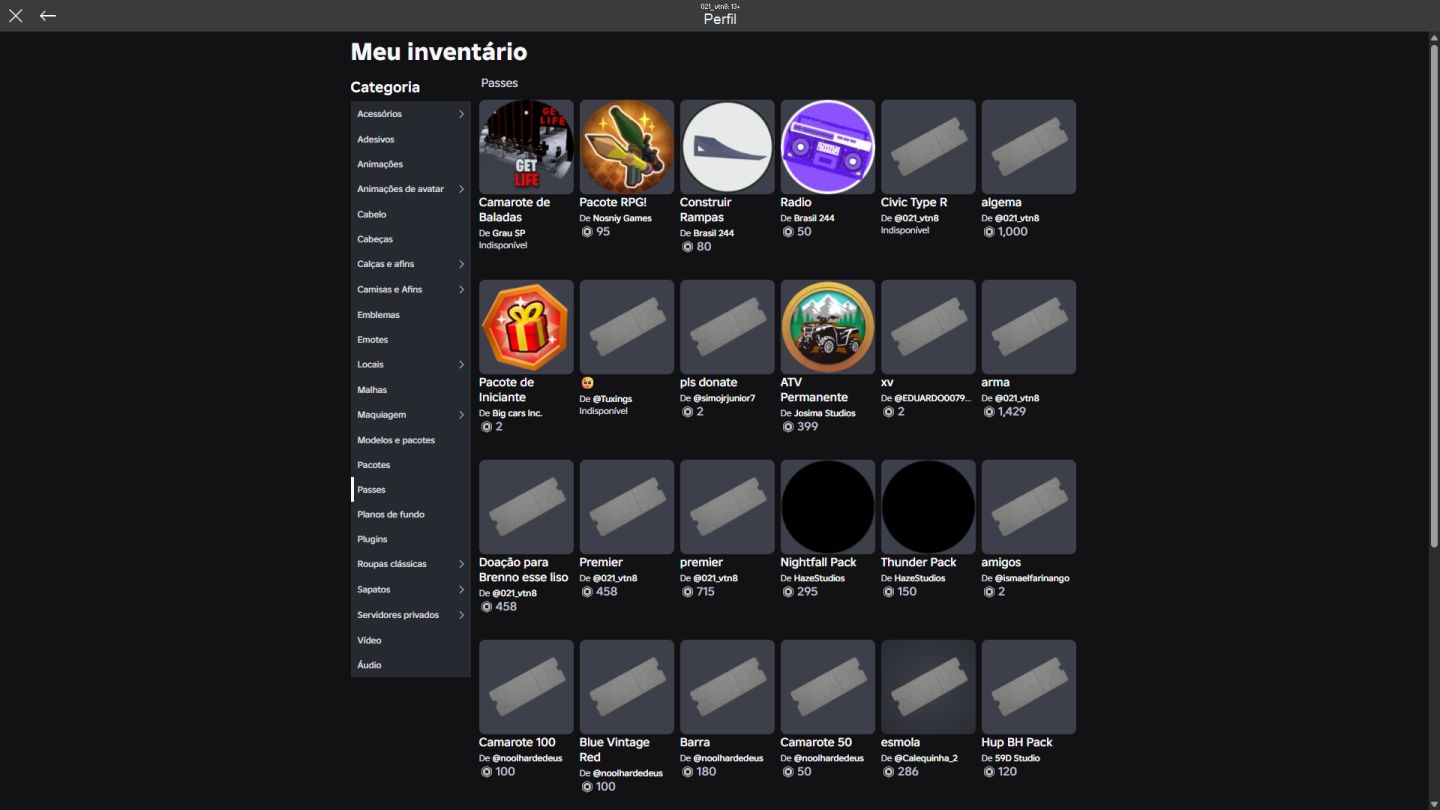This screenshot has height=810, width=1440.
Task: Open the Camarote de Baladas pass thumbnail
Action: pos(526,147)
